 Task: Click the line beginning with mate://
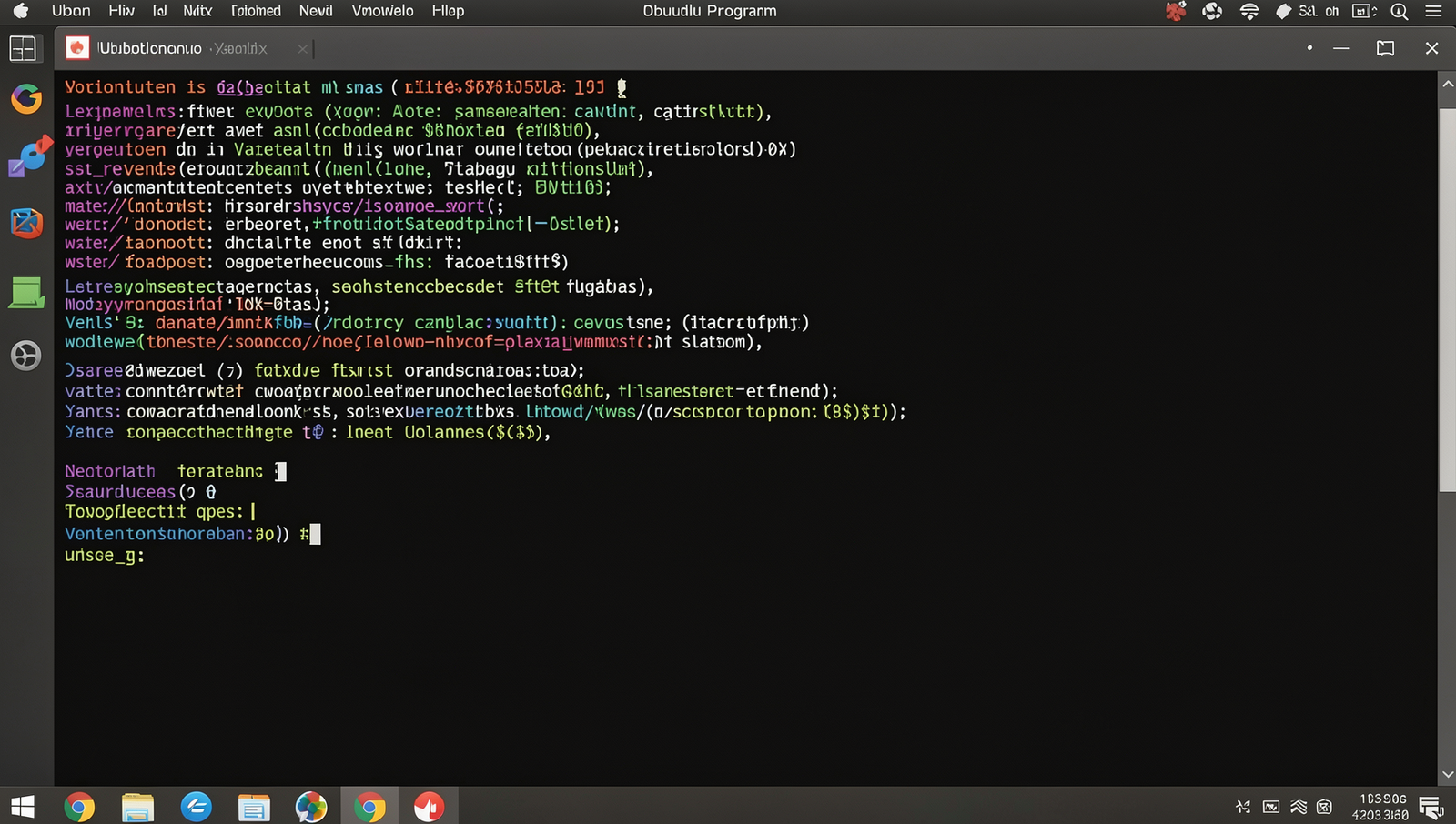pos(284,206)
